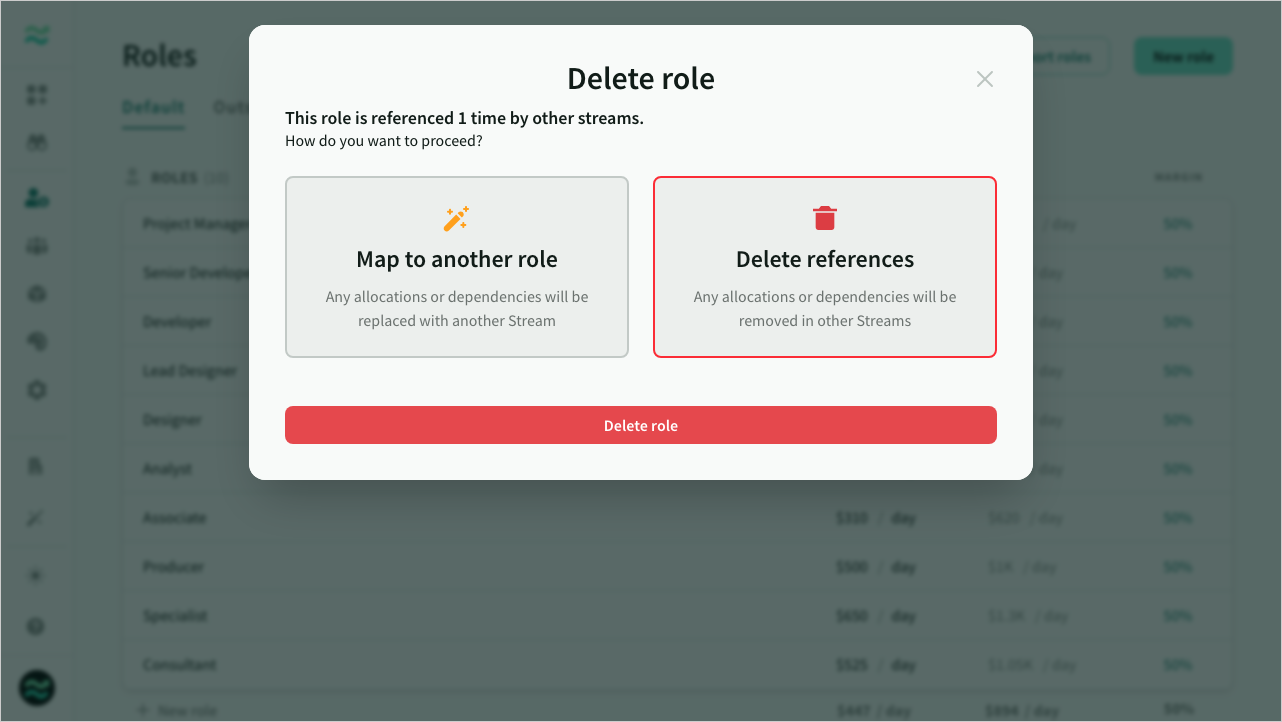Select the Delete references option
Image resolution: width=1282 pixels, height=722 pixels.
coord(824,267)
